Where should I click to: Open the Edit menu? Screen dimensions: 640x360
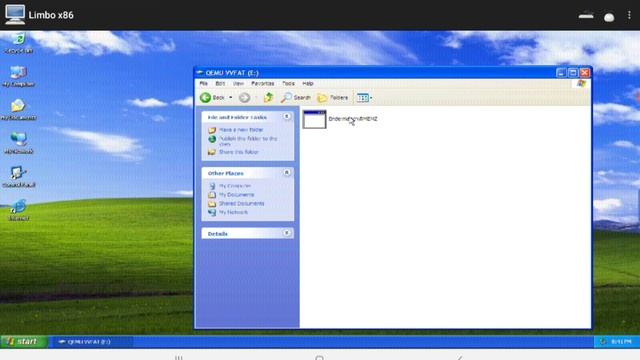220,83
